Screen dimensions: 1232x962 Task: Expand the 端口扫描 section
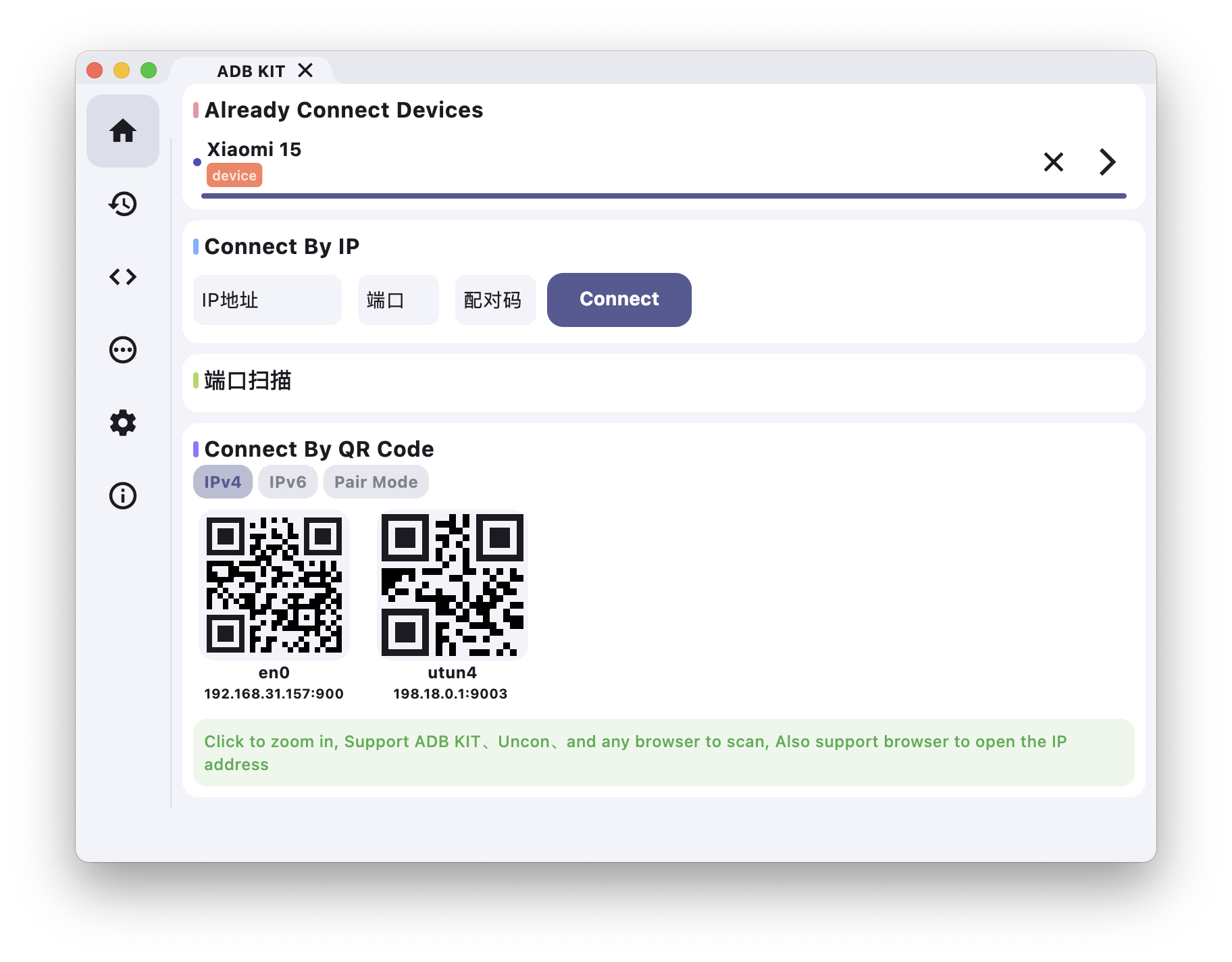[247, 381]
